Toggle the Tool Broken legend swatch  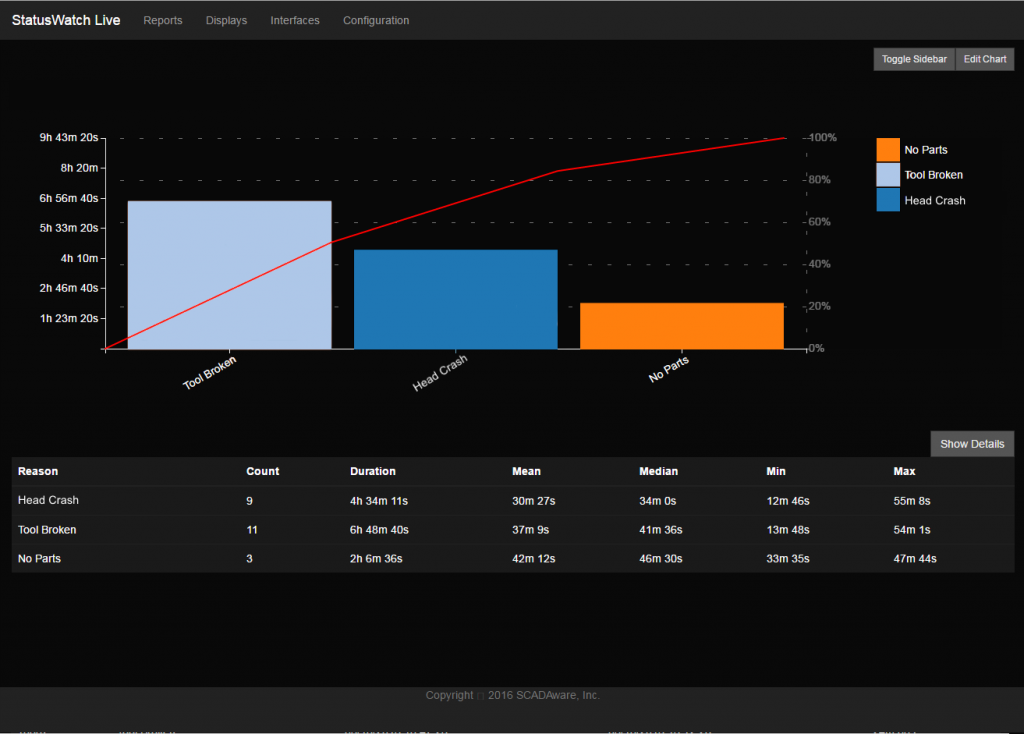pyautogui.click(x=887, y=174)
